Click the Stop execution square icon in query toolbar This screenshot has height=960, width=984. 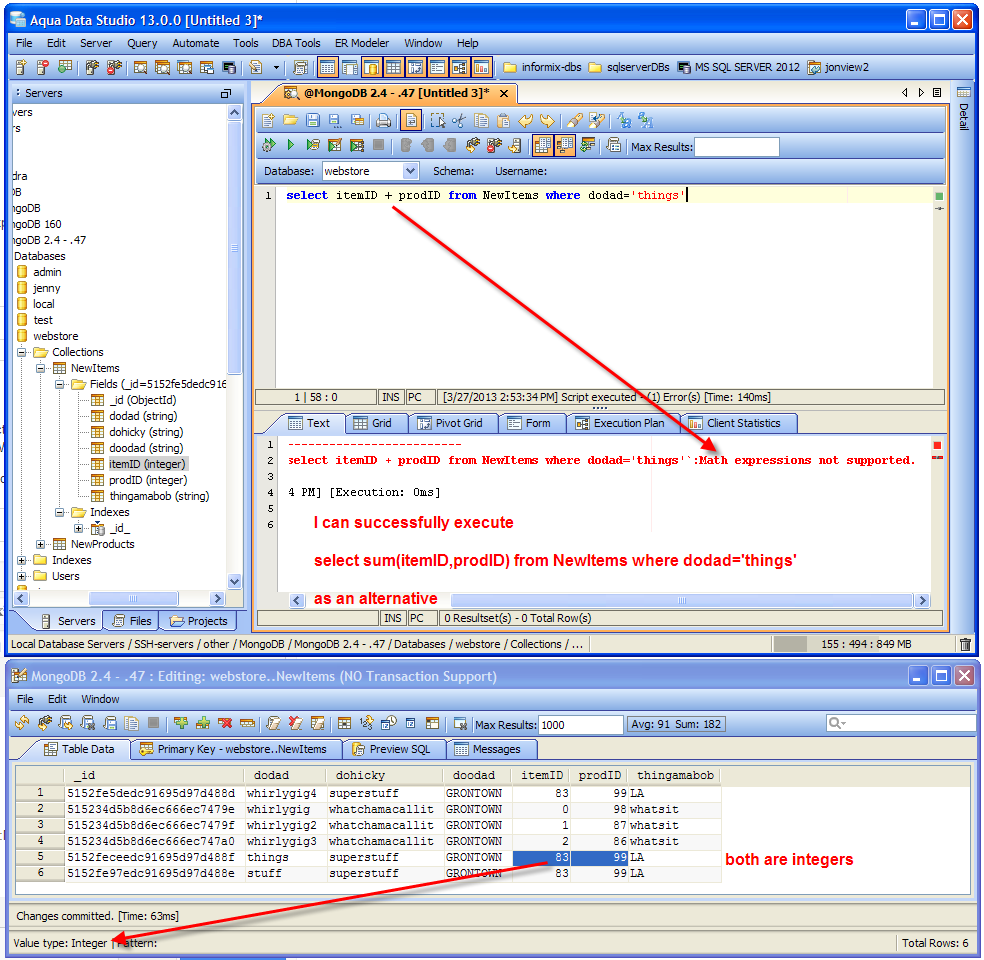[378, 145]
